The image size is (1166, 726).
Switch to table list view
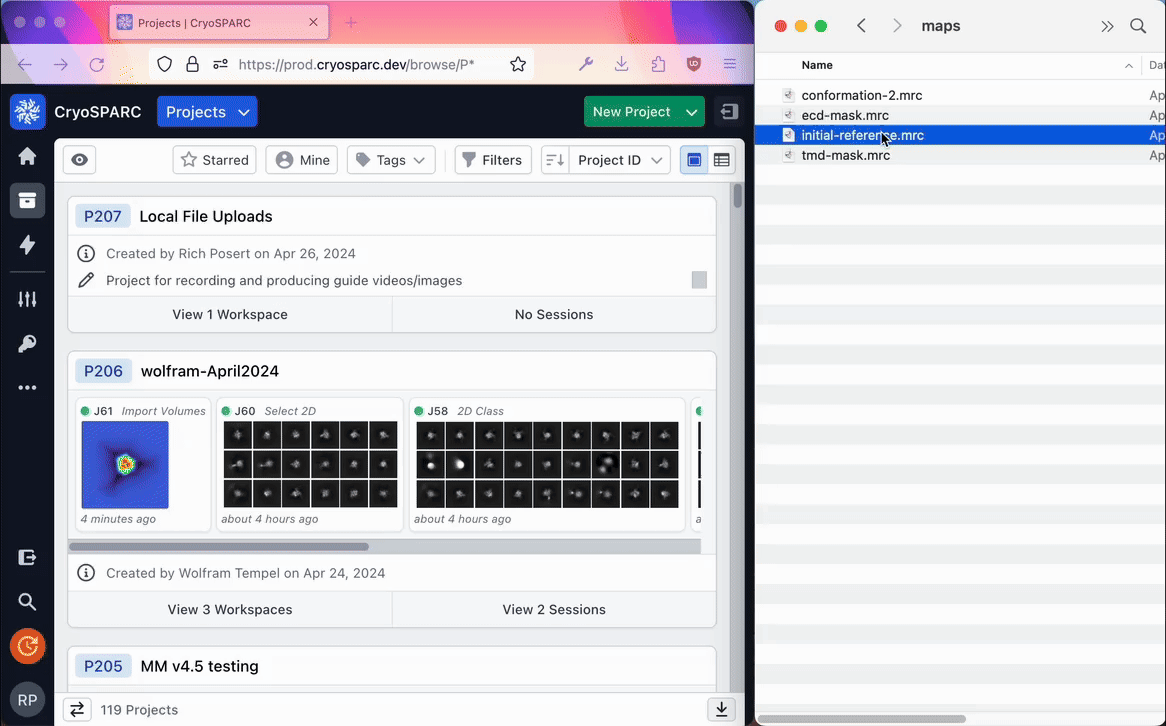721,160
